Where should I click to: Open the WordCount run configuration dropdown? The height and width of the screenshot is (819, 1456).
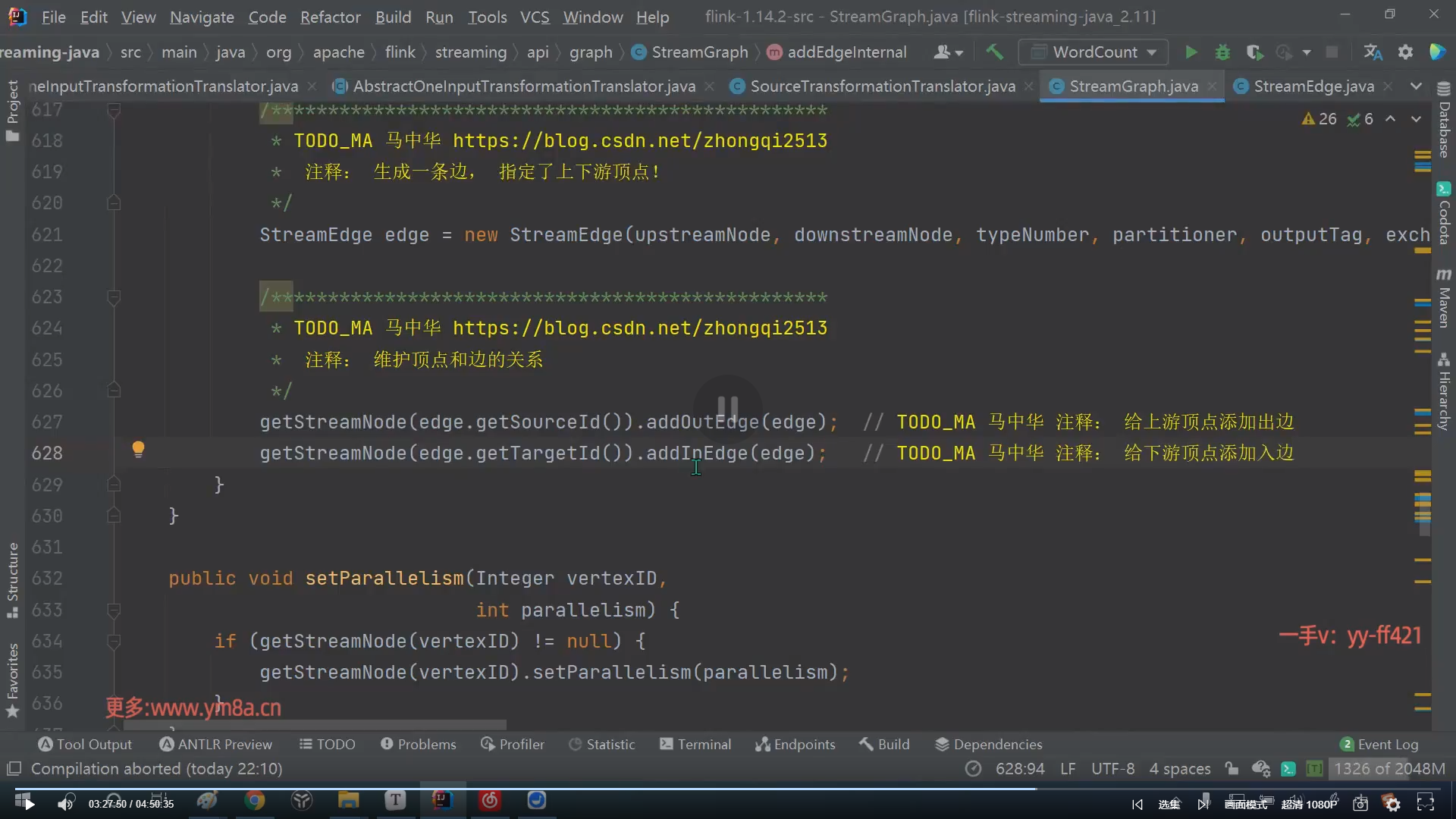1094,52
